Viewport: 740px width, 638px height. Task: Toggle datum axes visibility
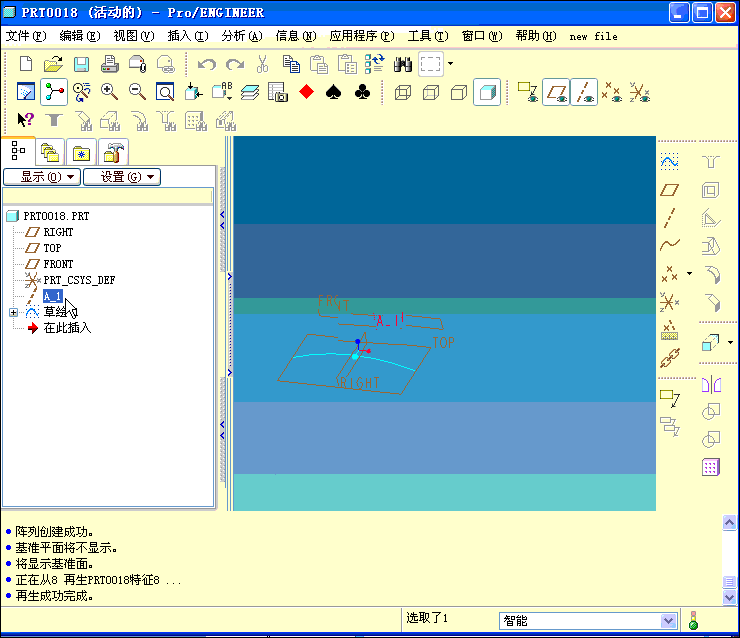[x=584, y=92]
